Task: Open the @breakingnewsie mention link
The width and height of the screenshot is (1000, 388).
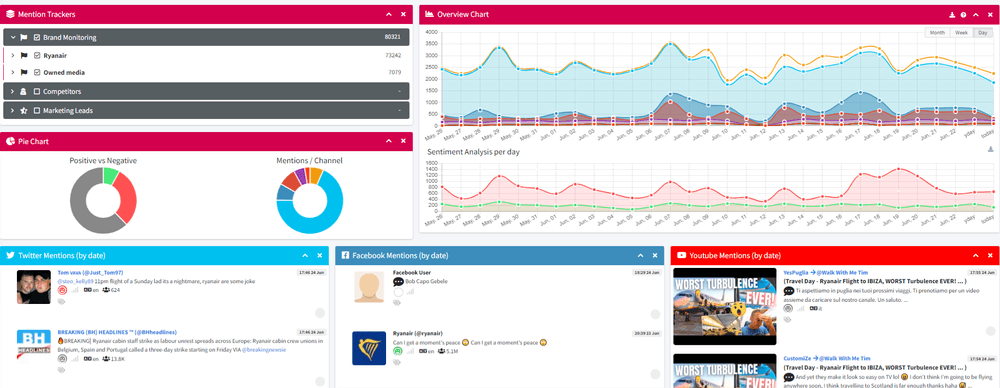Action: (263, 350)
